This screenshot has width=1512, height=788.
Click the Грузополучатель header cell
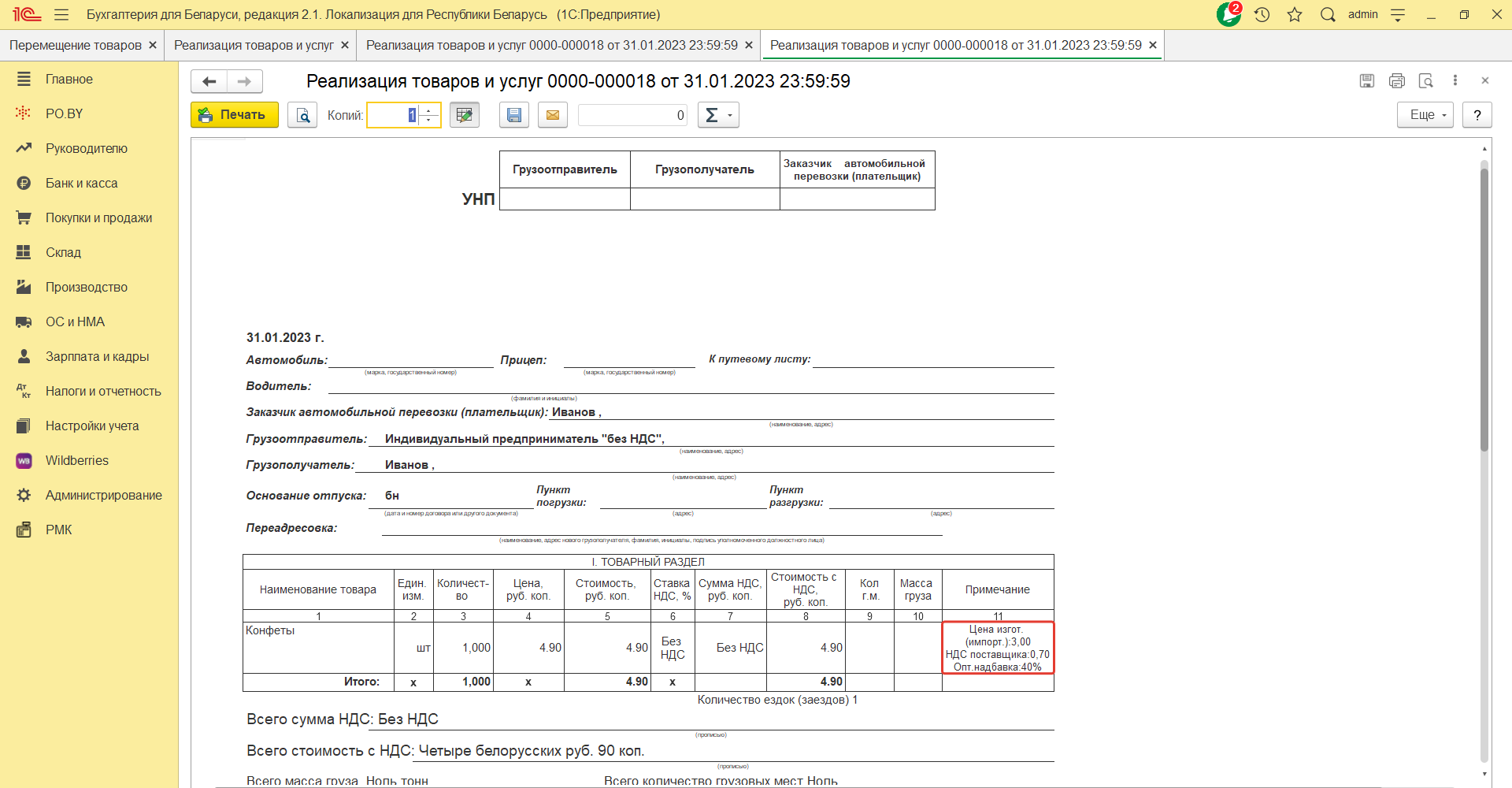point(705,169)
